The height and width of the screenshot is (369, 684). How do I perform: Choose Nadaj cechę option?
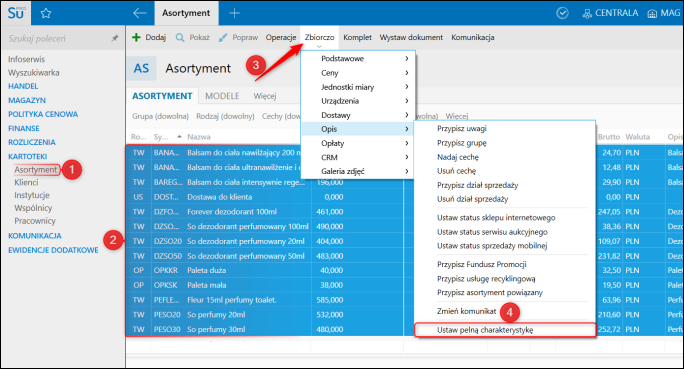[x=458, y=157]
